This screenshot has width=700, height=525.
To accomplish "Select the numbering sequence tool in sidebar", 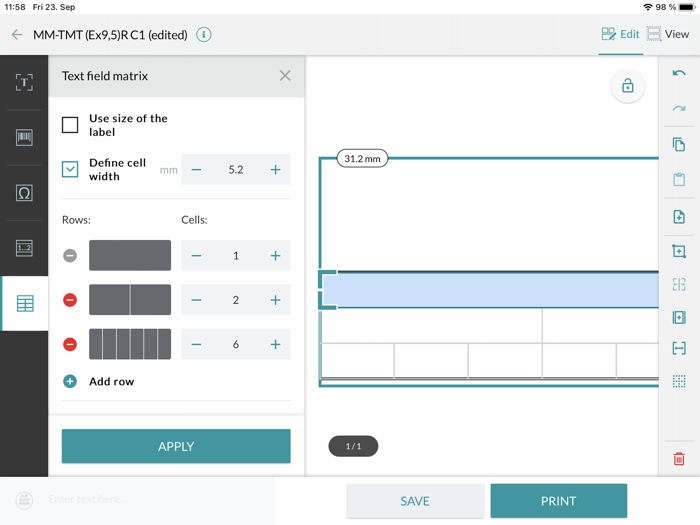I will [x=24, y=248].
